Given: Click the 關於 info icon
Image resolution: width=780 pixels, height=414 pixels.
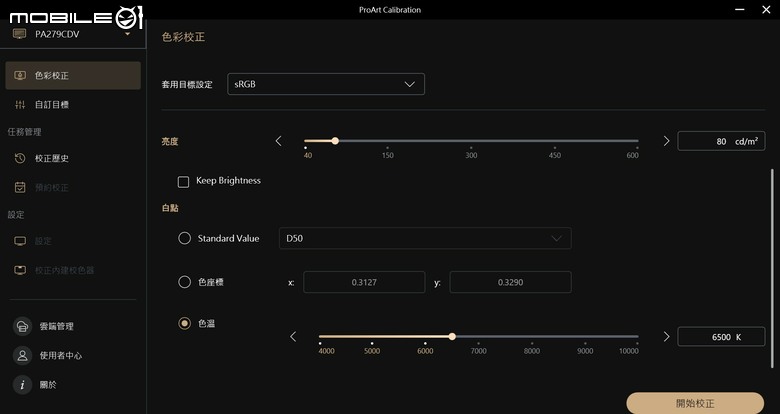Looking at the screenshot, I should coord(22,385).
